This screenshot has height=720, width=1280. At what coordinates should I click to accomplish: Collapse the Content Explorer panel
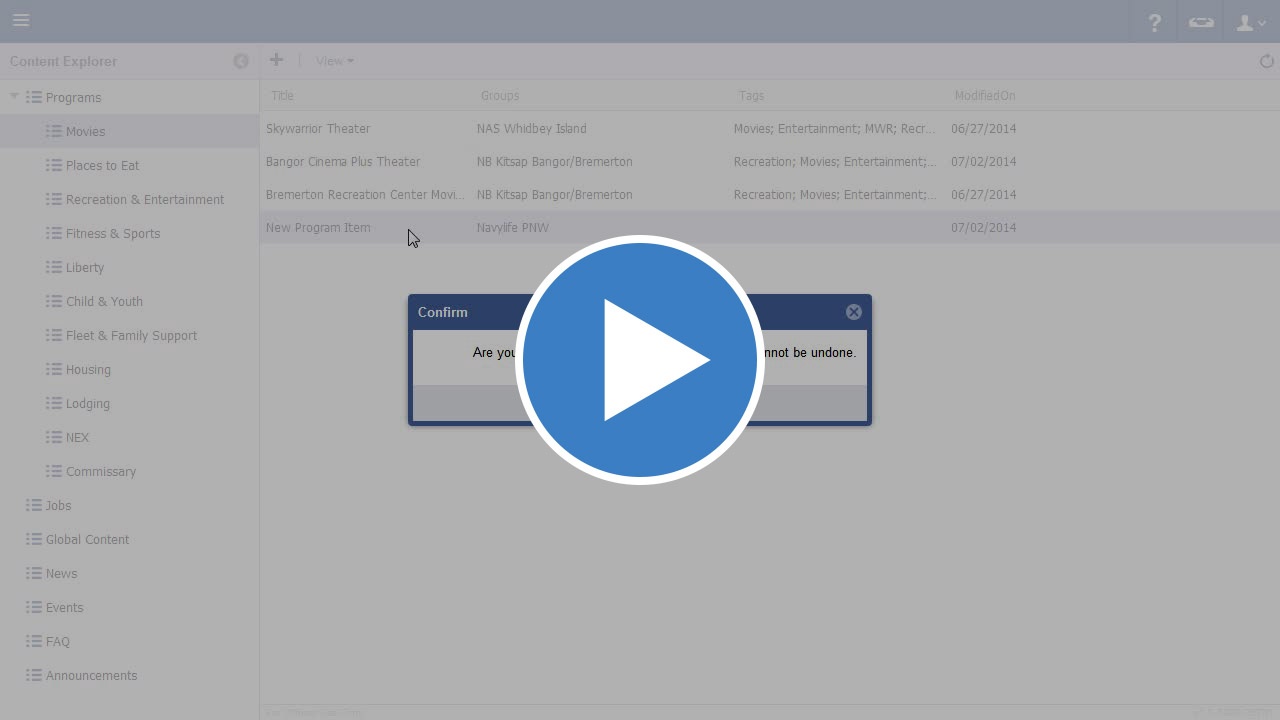(241, 61)
